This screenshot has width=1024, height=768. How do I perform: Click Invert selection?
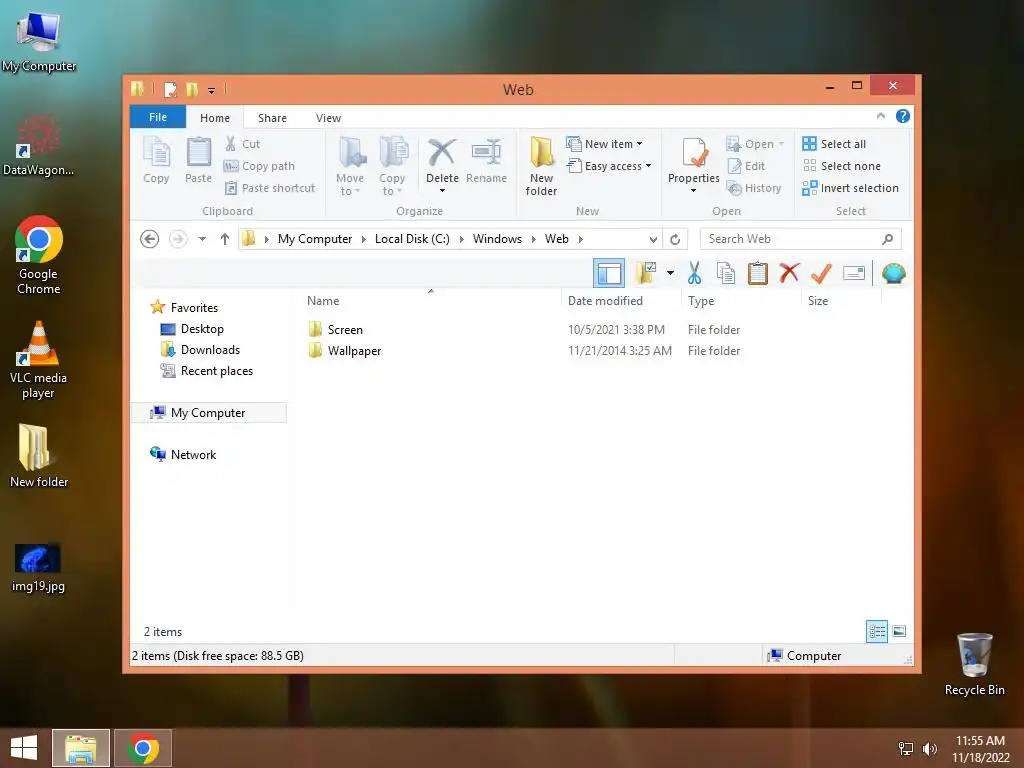click(850, 188)
